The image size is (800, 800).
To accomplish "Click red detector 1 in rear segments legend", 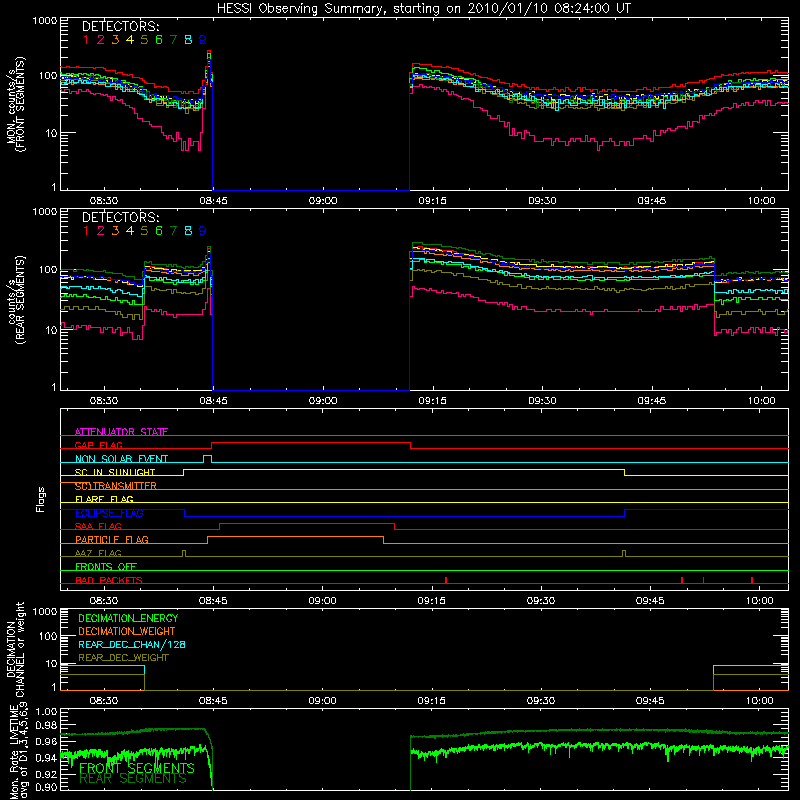I will pyautogui.click(x=86, y=231).
